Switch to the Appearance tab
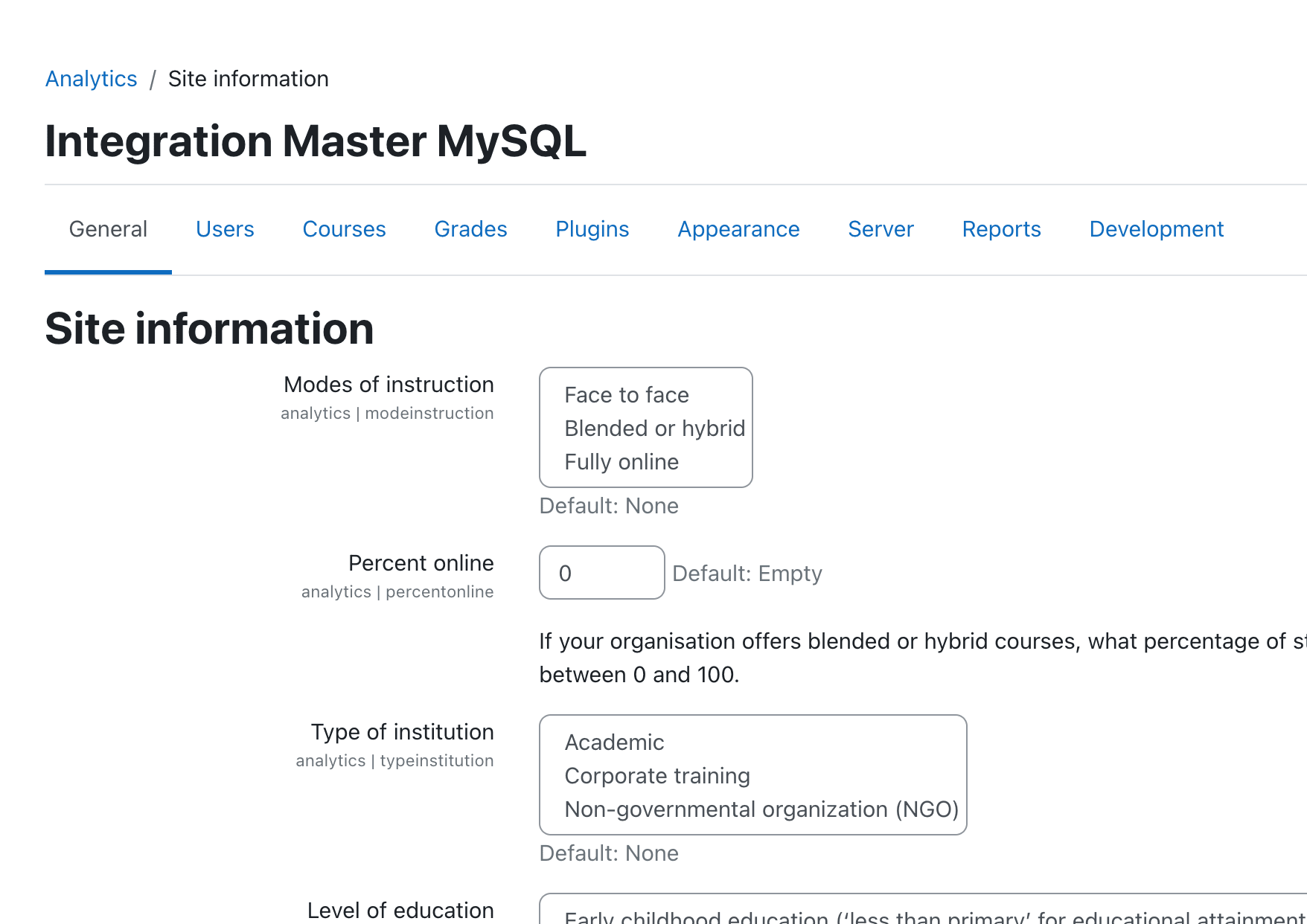This screenshot has height=924, width=1307. click(738, 229)
